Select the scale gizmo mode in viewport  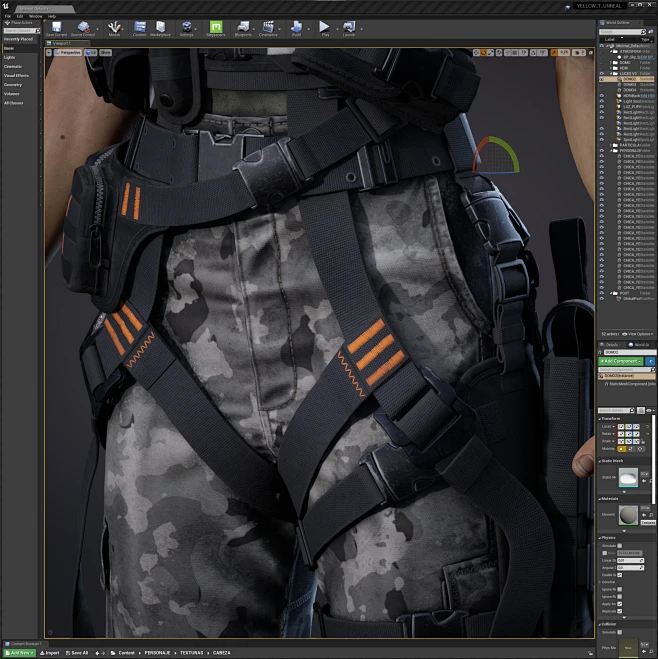pos(491,53)
